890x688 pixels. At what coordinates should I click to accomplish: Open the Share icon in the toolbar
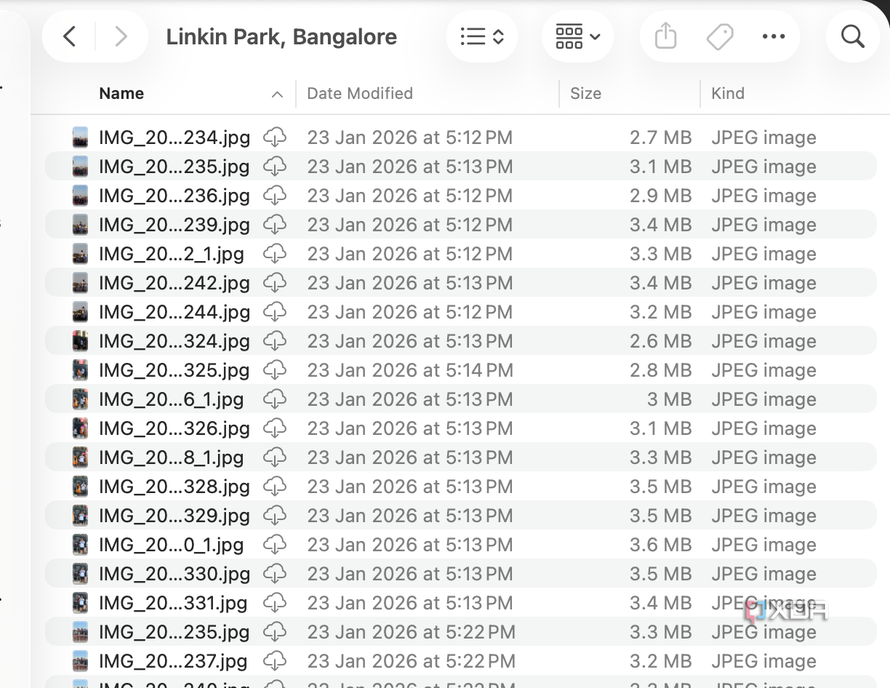(x=665, y=36)
